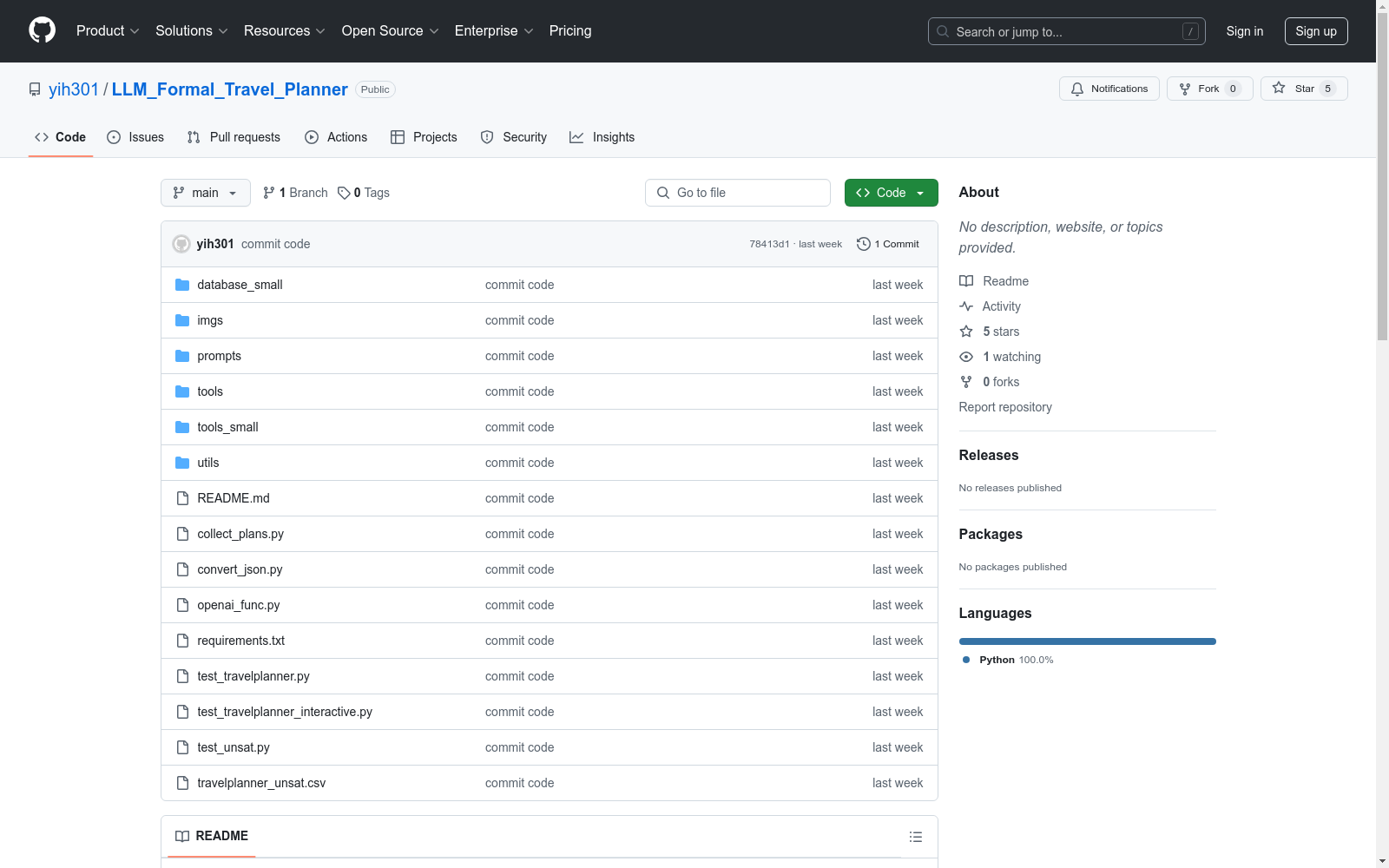Open the yih301 user profile link

tap(74, 89)
